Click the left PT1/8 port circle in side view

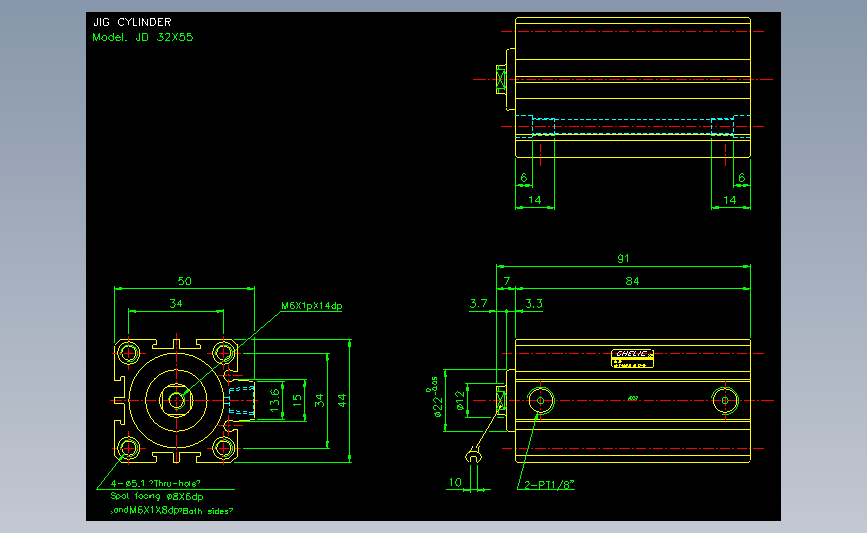click(541, 400)
